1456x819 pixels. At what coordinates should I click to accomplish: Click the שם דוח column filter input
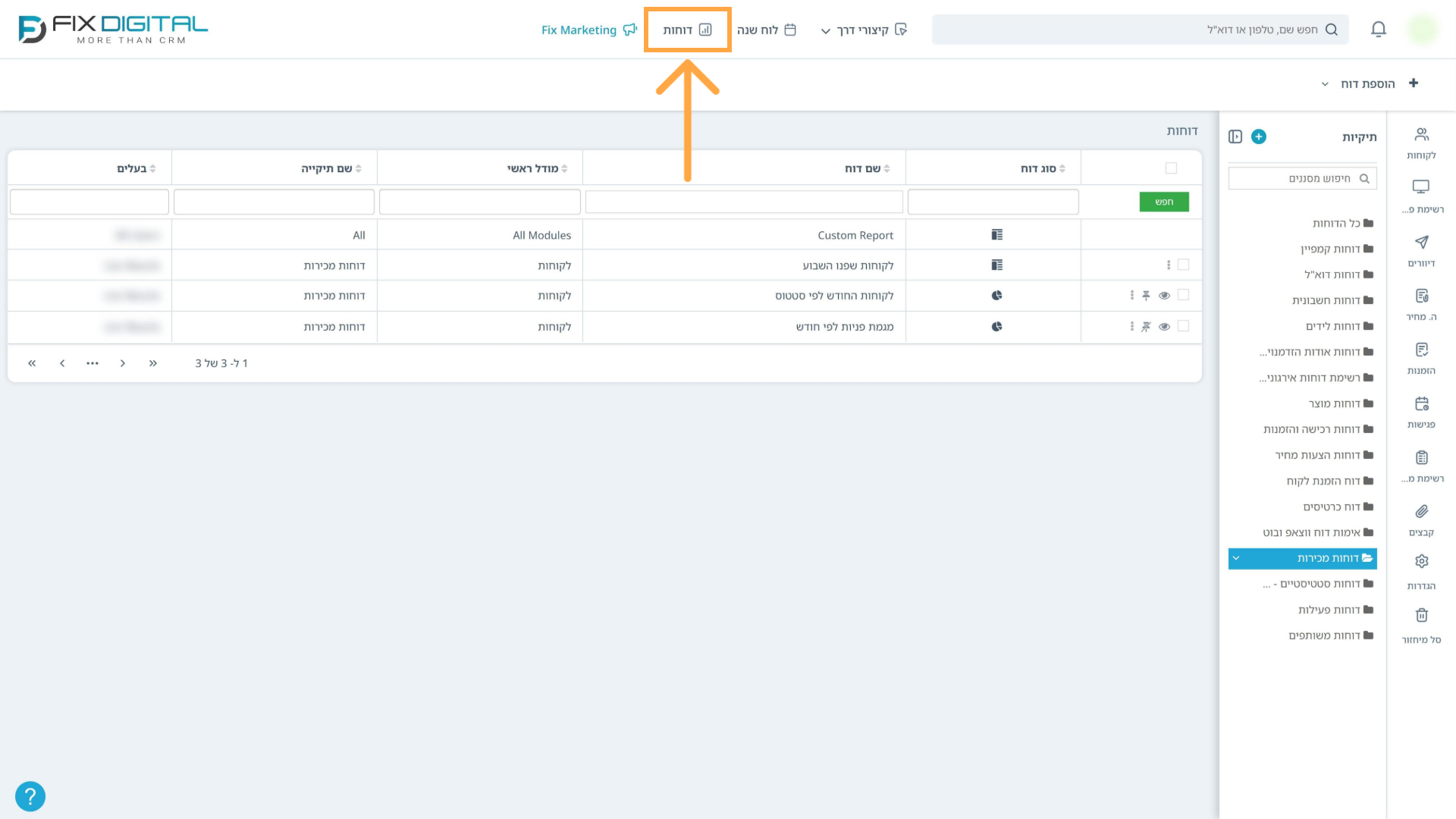pyautogui.click(x=744, y=202)
